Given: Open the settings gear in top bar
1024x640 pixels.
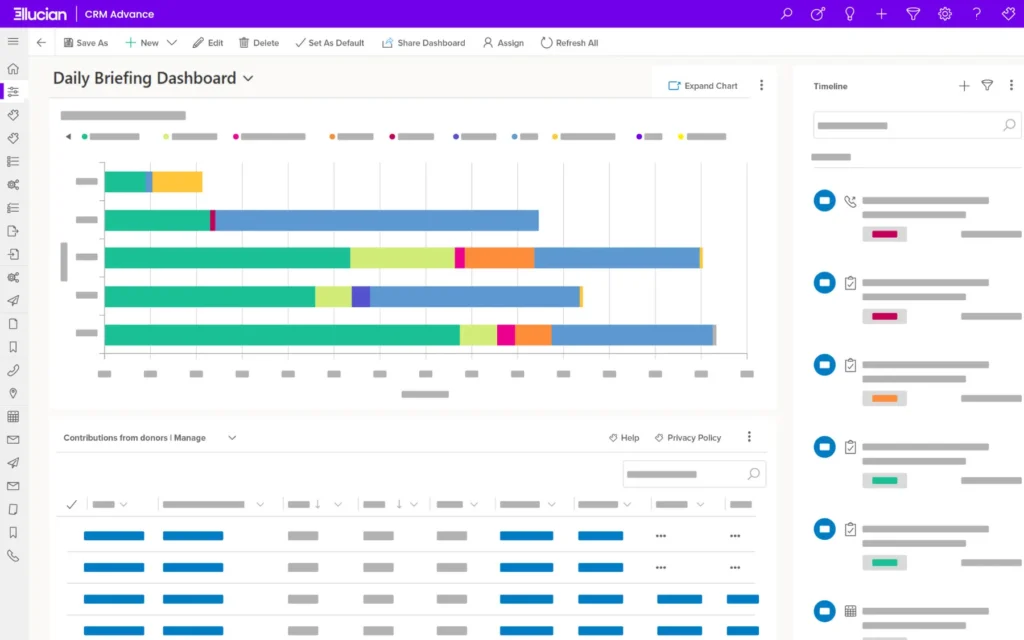Looking at the screenshot, I should point(945,14).
